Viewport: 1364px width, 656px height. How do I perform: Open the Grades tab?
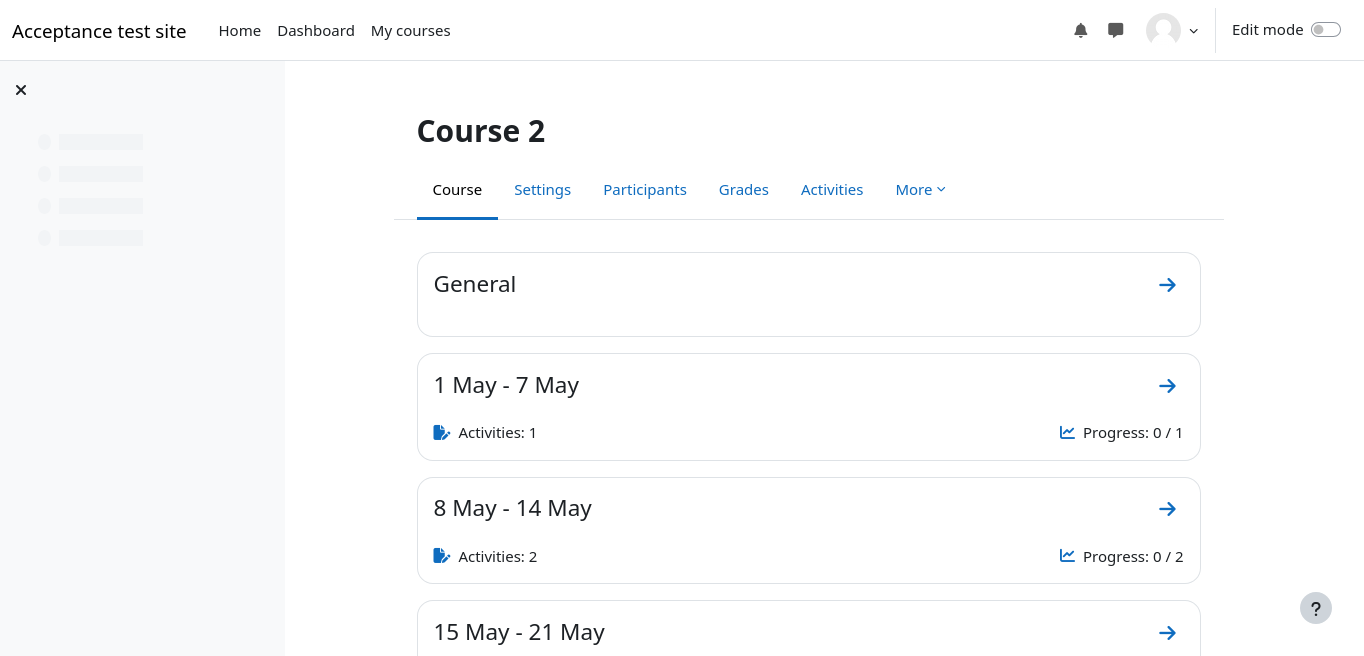(x=743, y=190)
